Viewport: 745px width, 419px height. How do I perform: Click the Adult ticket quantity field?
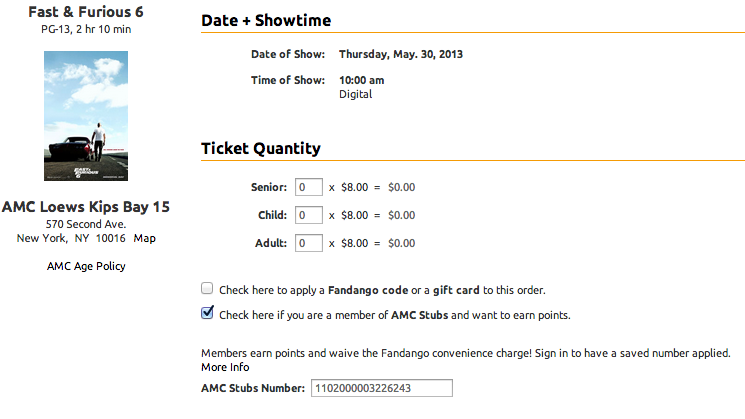click(x=309, y=243)
